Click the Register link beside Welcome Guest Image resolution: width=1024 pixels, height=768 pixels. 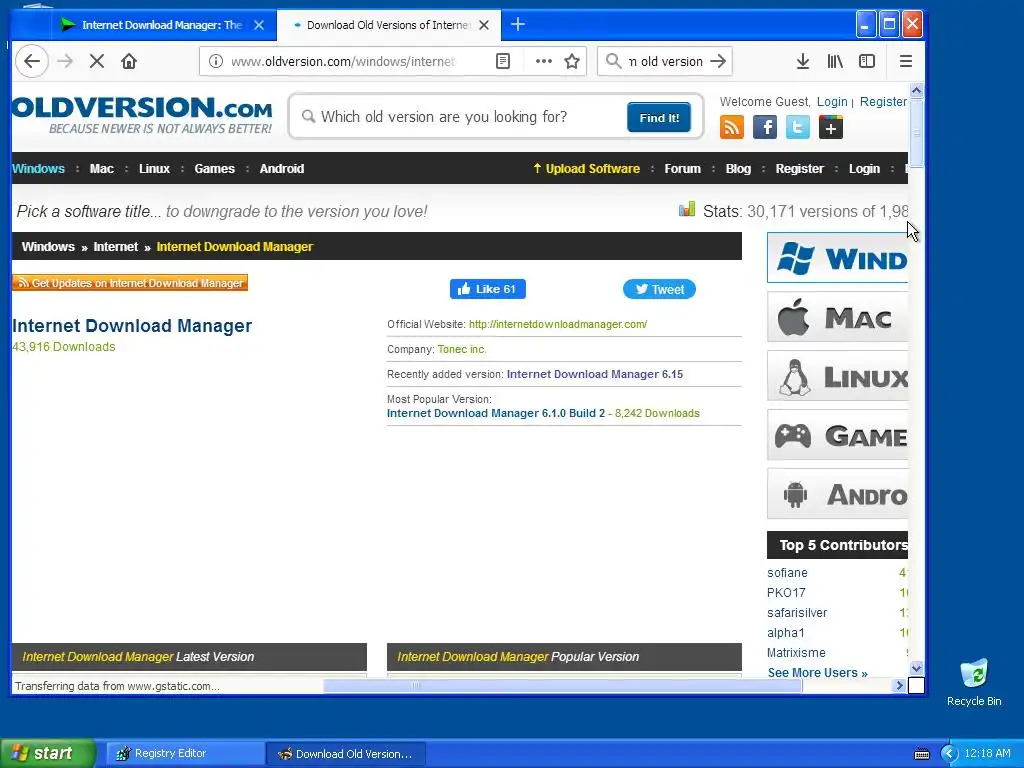883,102
